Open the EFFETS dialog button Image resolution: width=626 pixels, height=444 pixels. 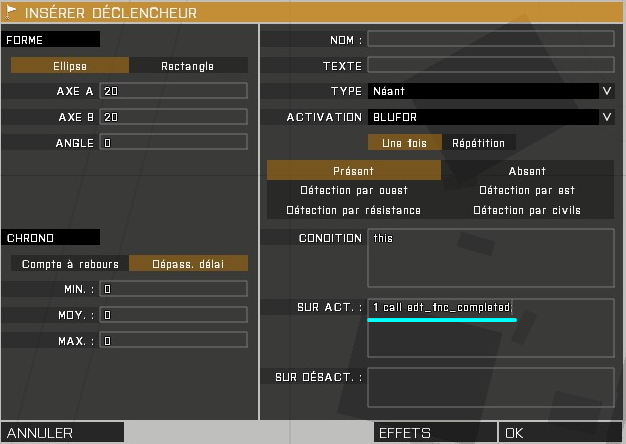pos(434,433)
